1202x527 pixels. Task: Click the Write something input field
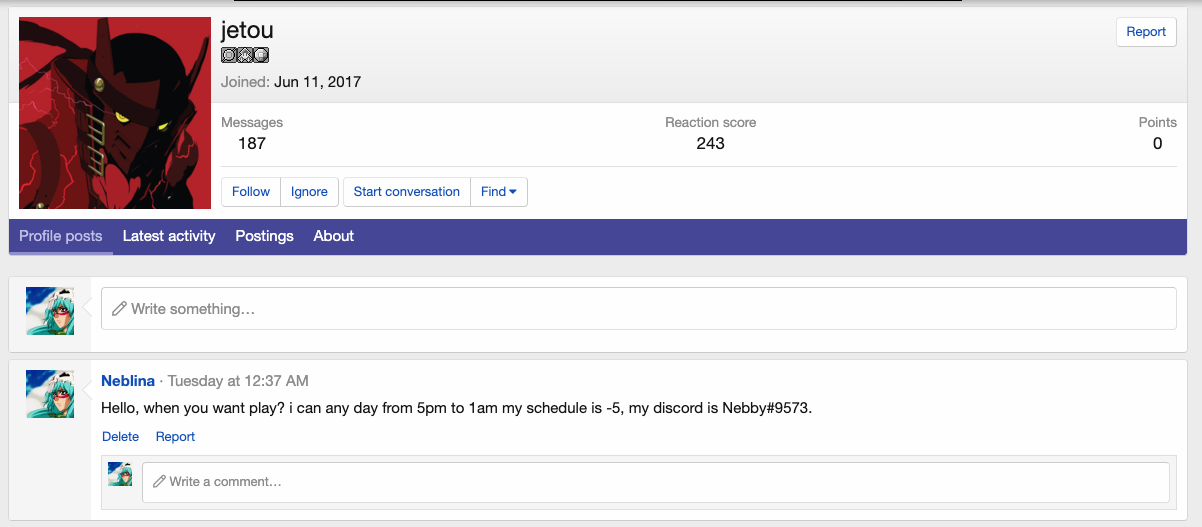639,309
